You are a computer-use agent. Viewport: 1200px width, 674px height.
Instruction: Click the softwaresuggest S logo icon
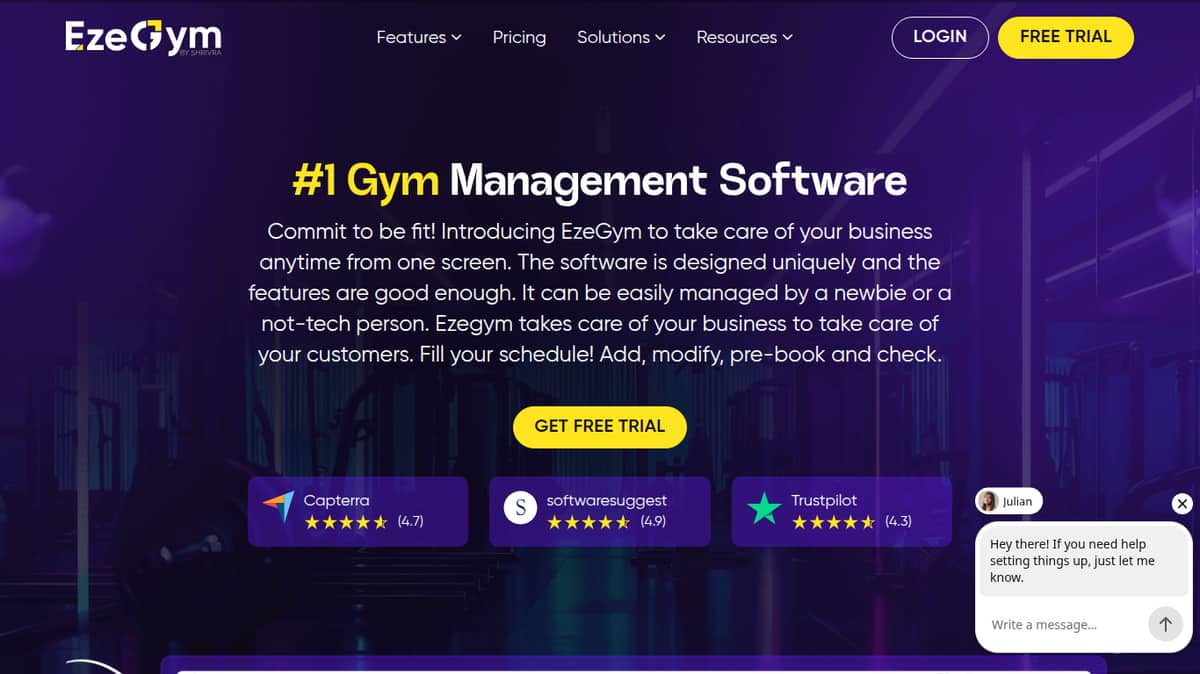pos(520,509)
